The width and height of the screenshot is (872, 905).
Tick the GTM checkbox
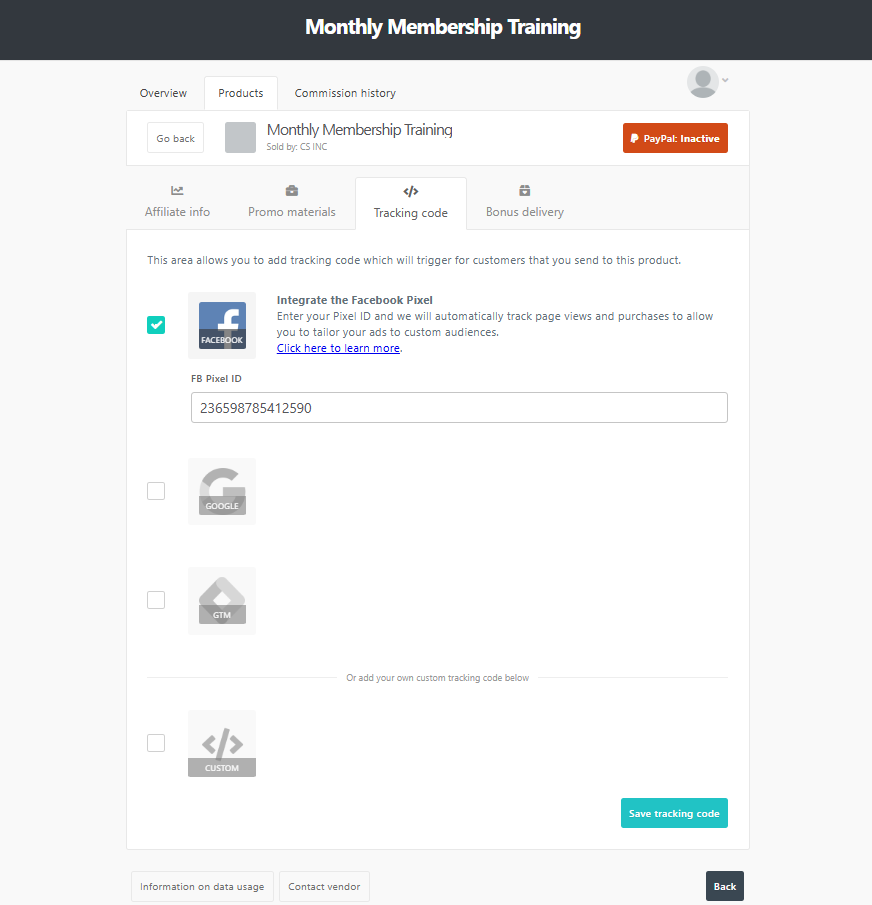(156, 600)
